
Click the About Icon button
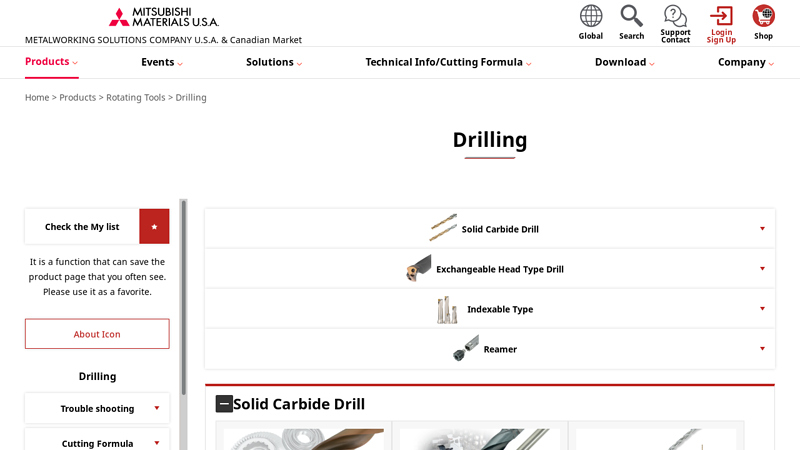coord(97,334)
